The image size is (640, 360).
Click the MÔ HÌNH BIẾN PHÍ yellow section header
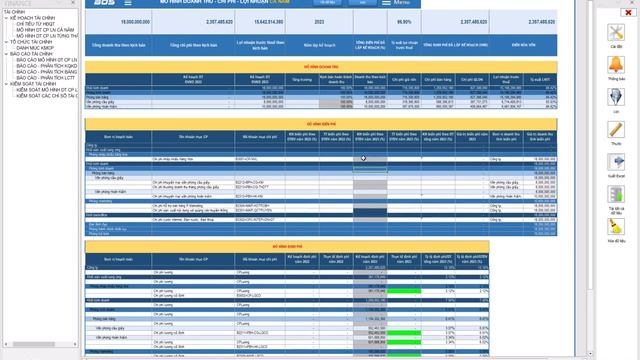321,124
